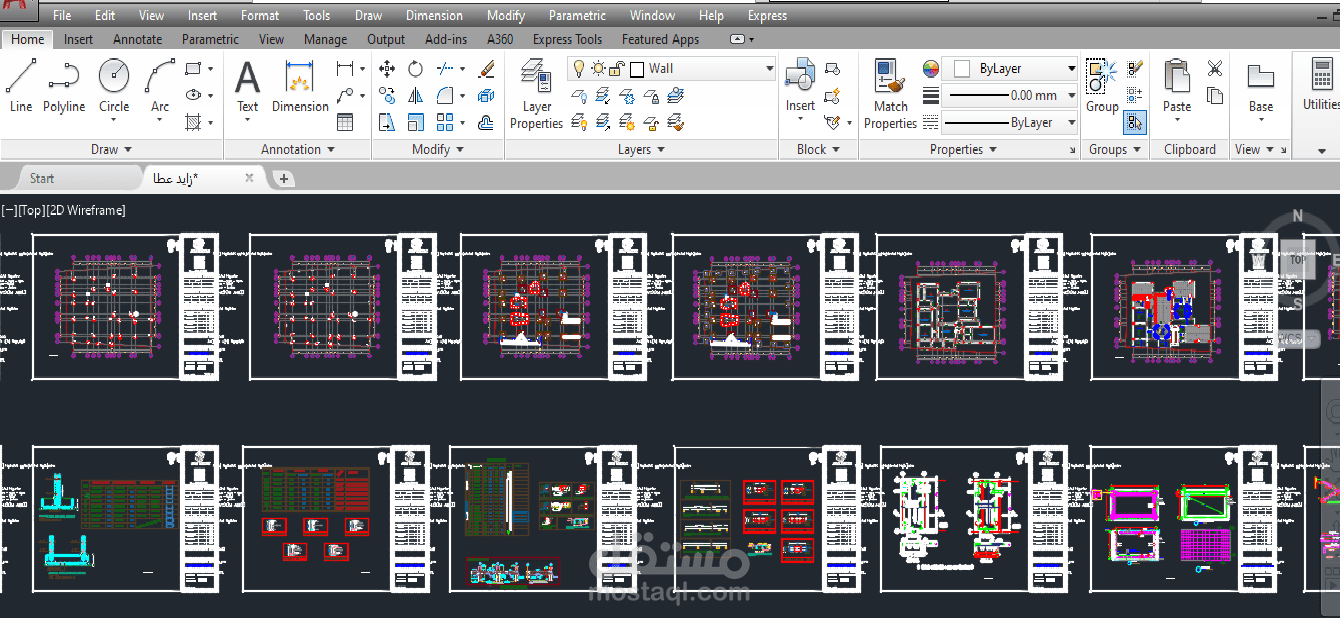Screen dimensions: 1340x618
Task: Open the Wall layer dropdown
Action: tap(769, 68)
